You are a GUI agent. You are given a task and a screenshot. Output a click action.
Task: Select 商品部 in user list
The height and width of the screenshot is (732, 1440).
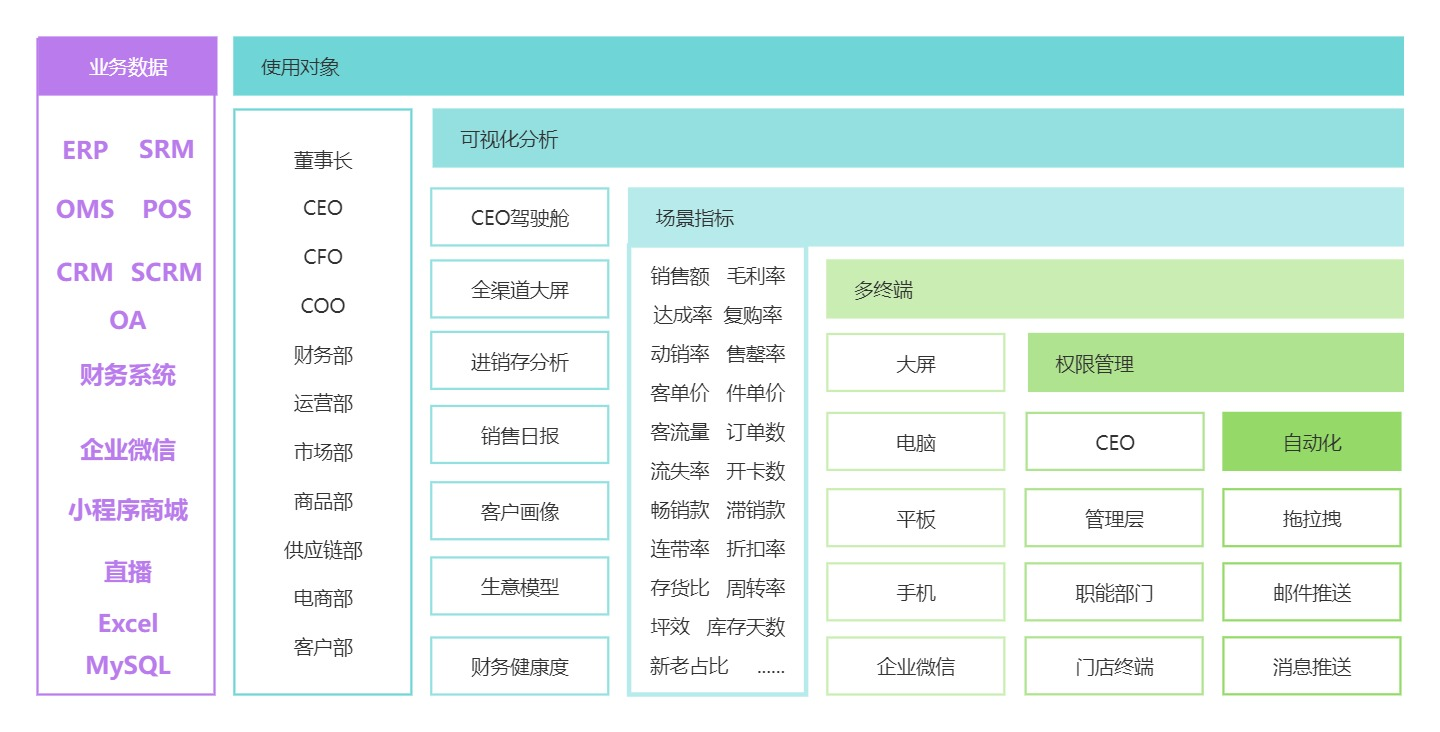(323, 501)
